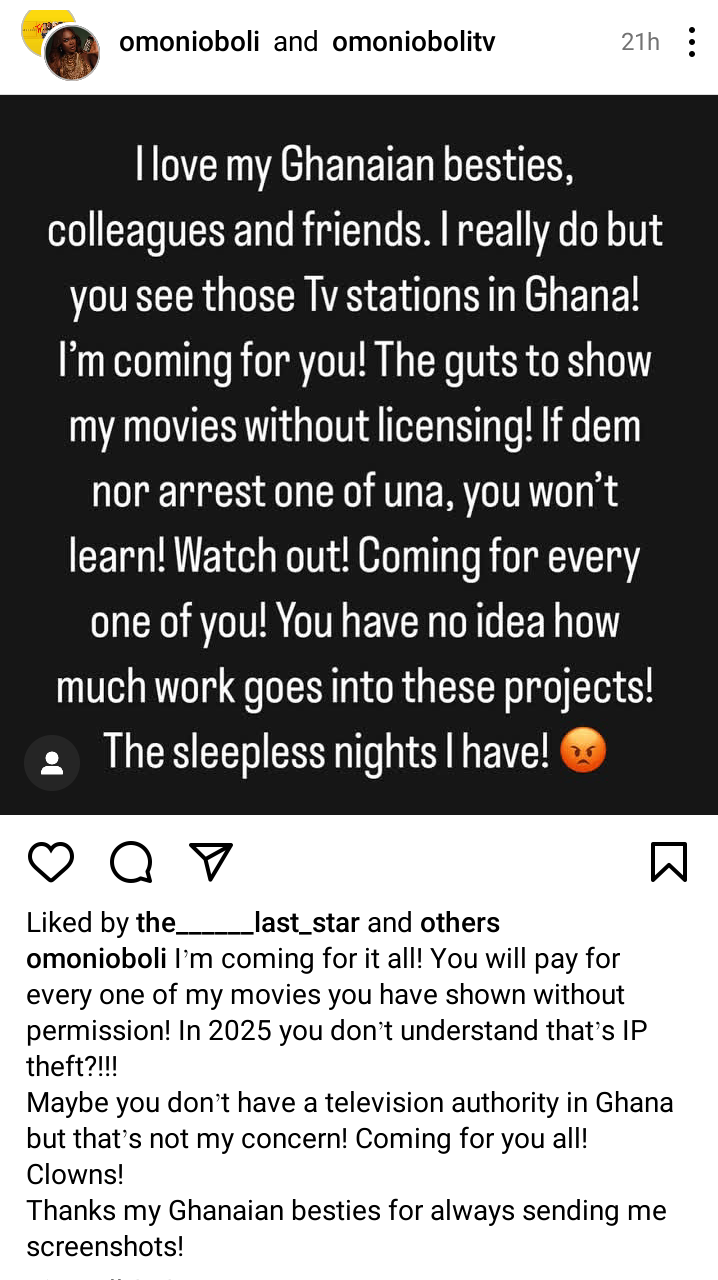Tap the caption line ending with 'screenshots!'
Screen dimensions: 718x1280
[105, 1247]
